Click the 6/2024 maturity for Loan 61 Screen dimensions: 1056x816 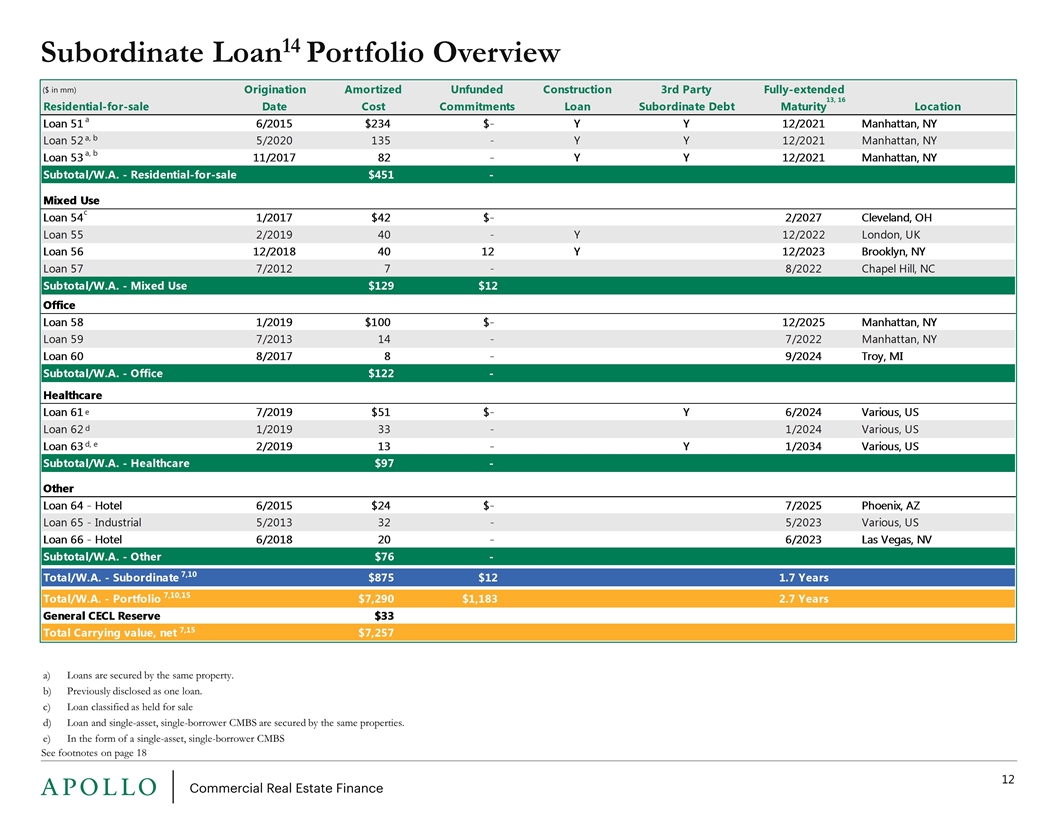click(x=803, y=412)
